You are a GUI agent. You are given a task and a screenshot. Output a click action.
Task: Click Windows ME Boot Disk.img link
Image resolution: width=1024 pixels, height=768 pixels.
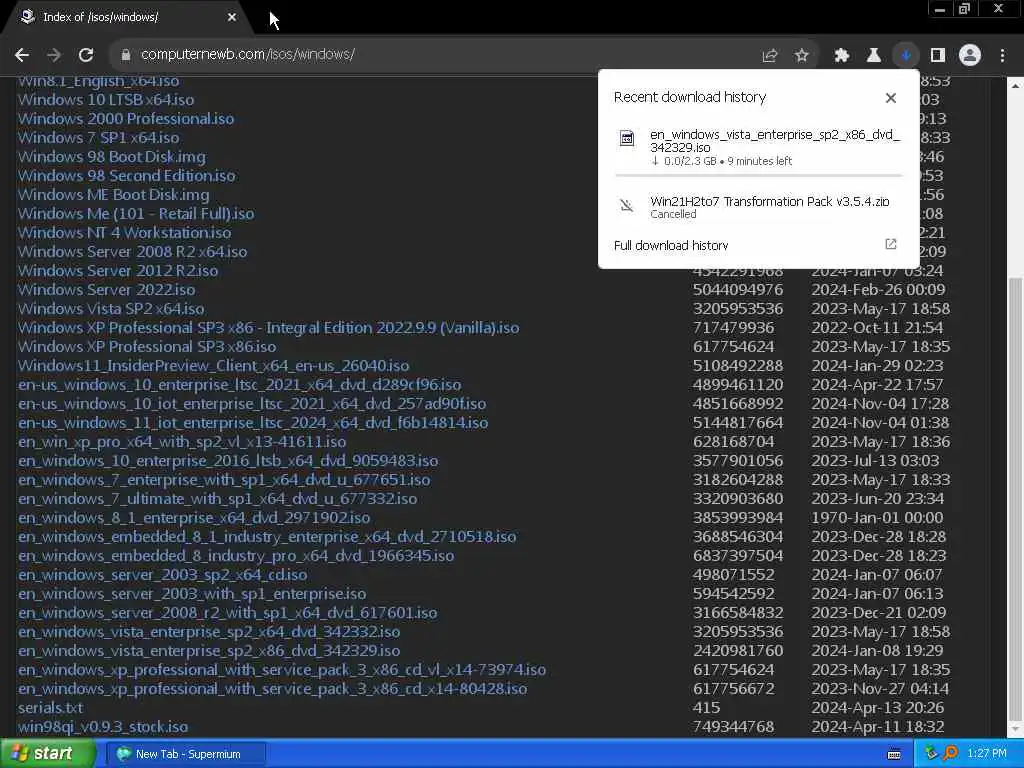[114, 195]
